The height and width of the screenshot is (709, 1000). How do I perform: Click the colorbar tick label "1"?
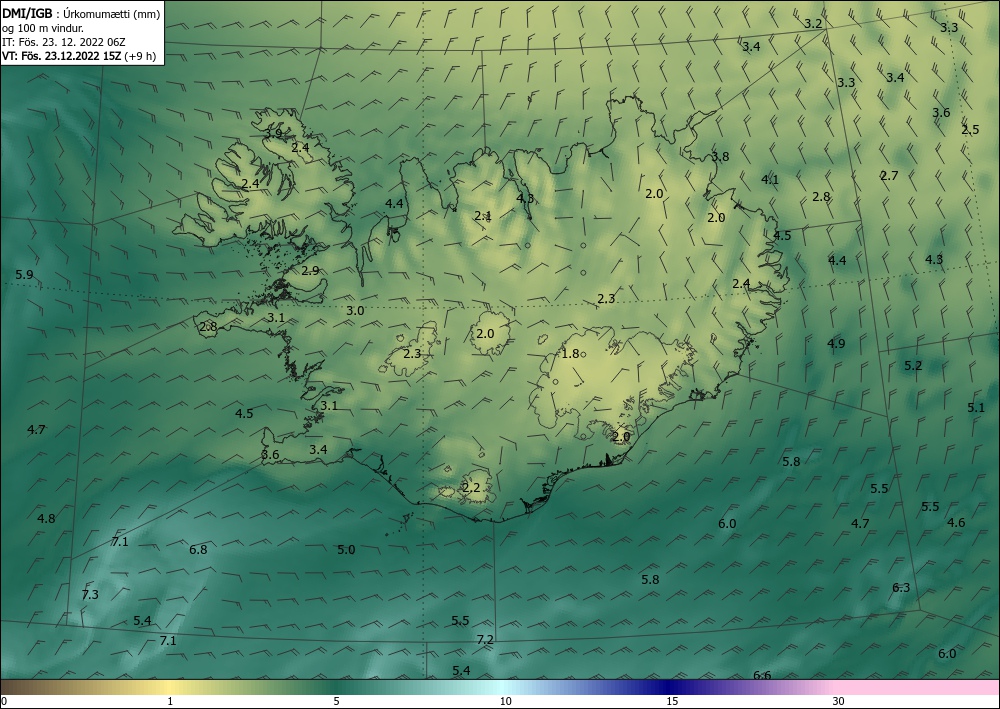pos(170,702)
